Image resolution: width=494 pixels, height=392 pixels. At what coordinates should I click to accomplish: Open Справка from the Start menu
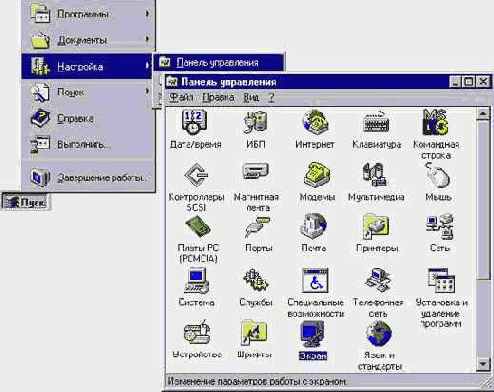(x=88, y=119)
